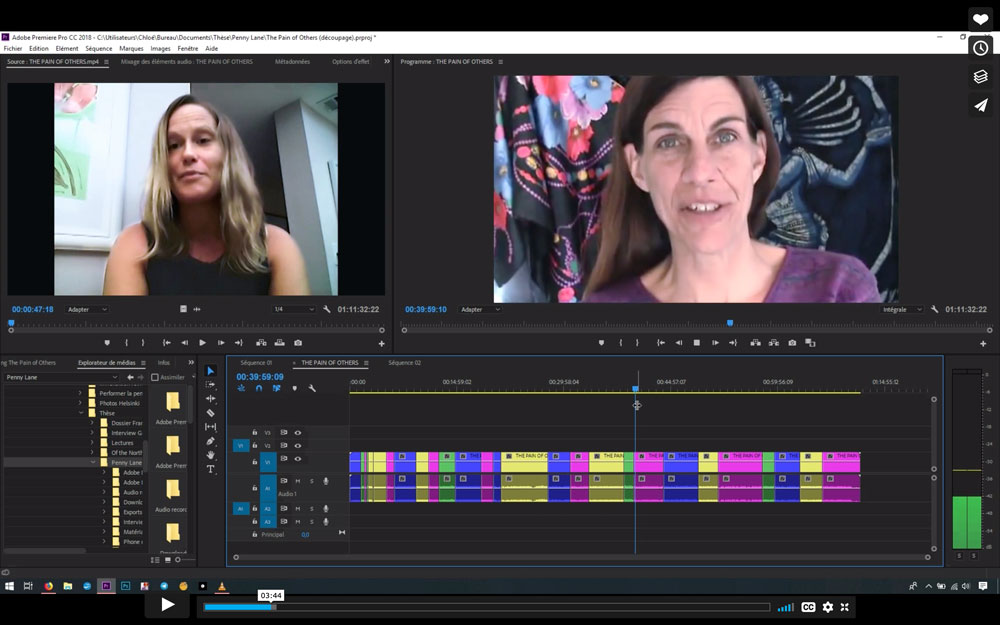Select the Pen tool

coord(210,441)
